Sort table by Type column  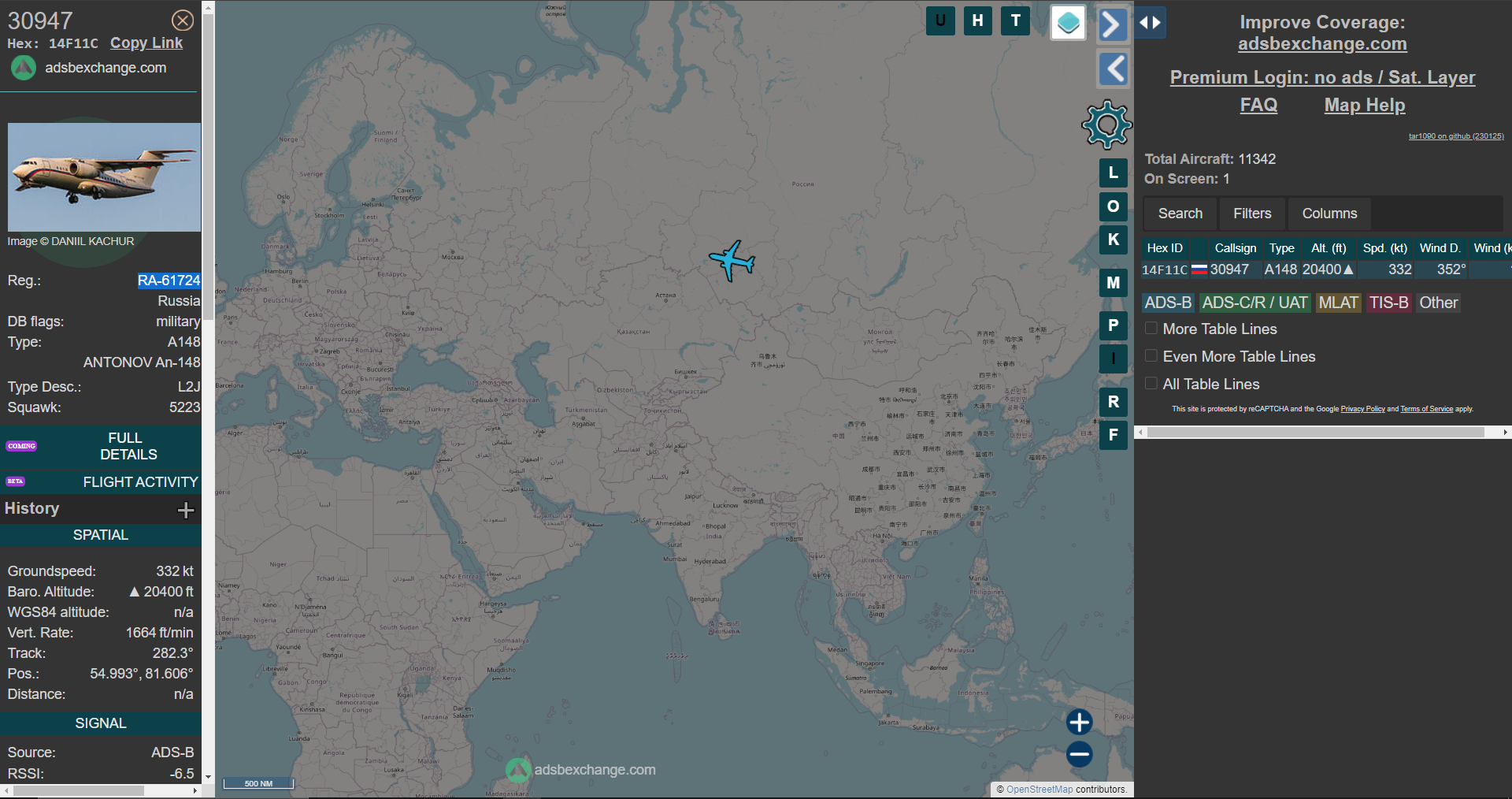click(x=1281, y=248)
